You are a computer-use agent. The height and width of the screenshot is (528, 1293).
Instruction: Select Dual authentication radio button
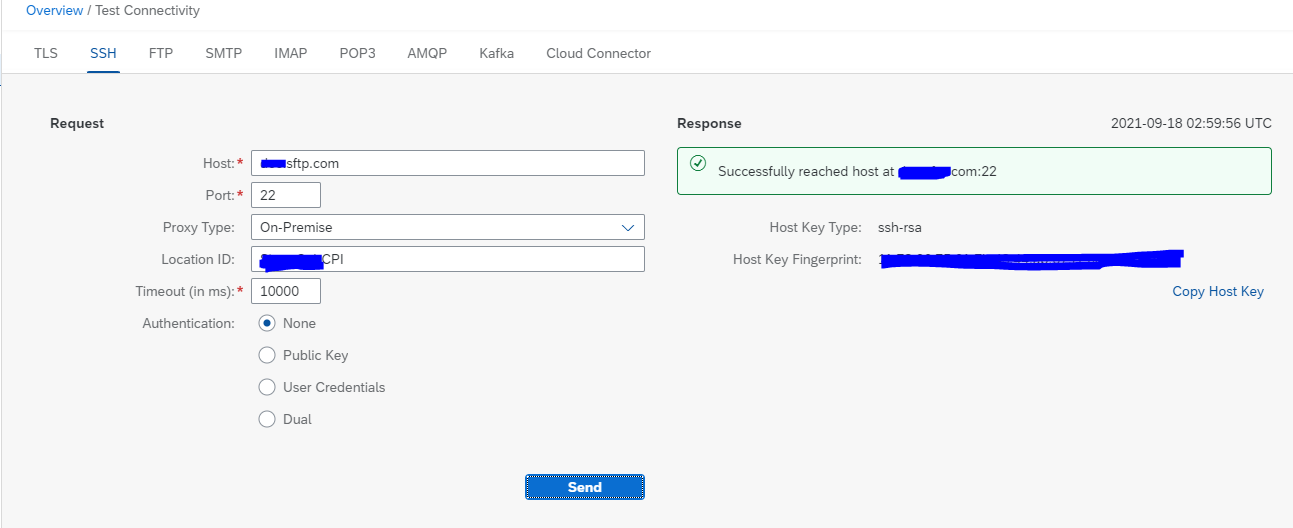267,419
